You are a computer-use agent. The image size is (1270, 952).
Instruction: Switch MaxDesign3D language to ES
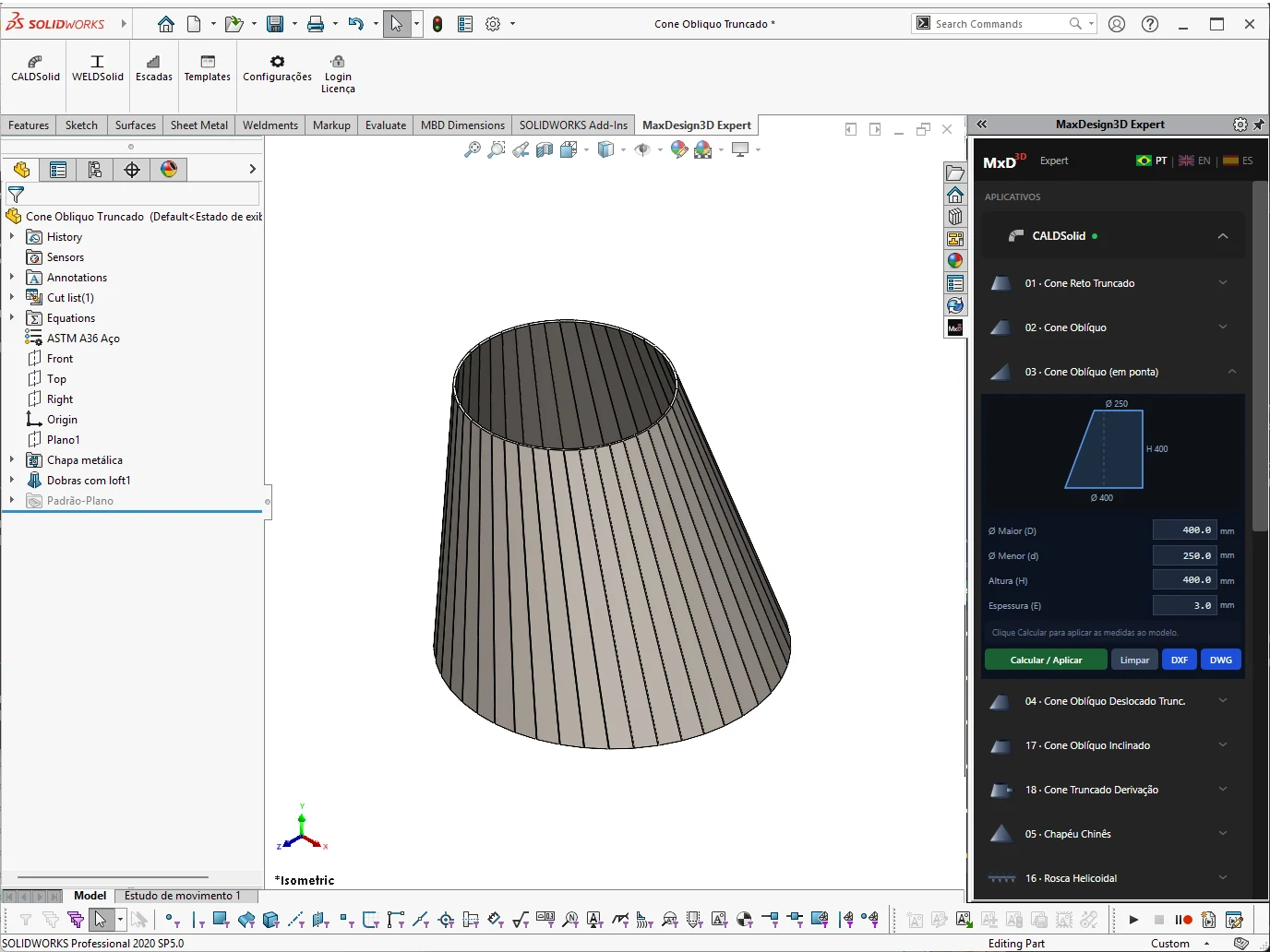[1238, 161]
